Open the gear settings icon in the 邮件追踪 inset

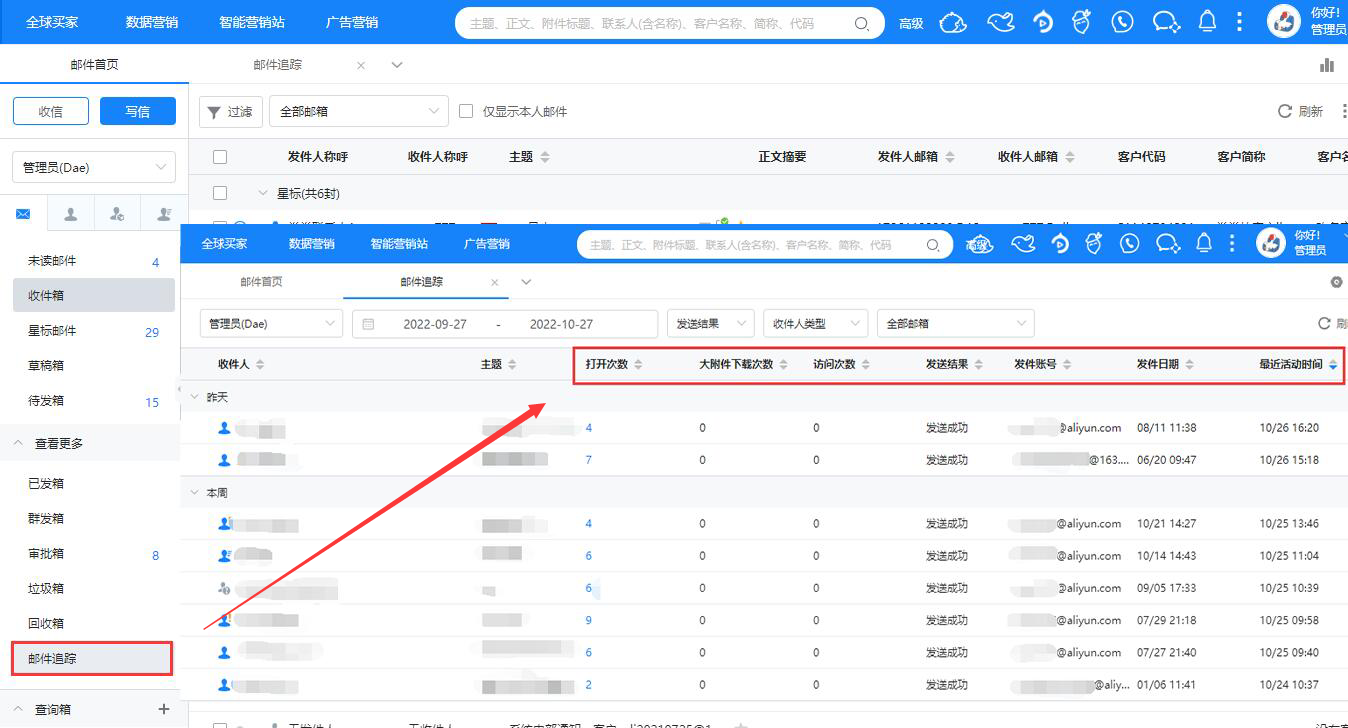(1337, 282)
